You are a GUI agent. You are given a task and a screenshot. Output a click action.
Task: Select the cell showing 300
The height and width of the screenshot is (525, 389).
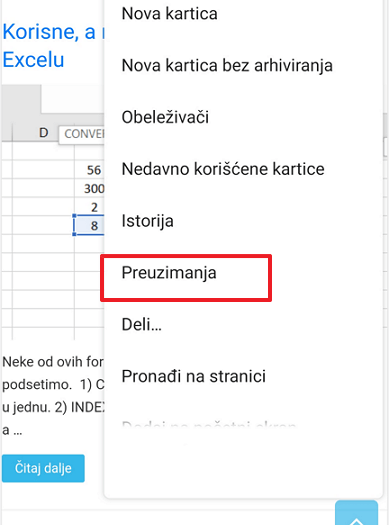(x=89, y=189)
